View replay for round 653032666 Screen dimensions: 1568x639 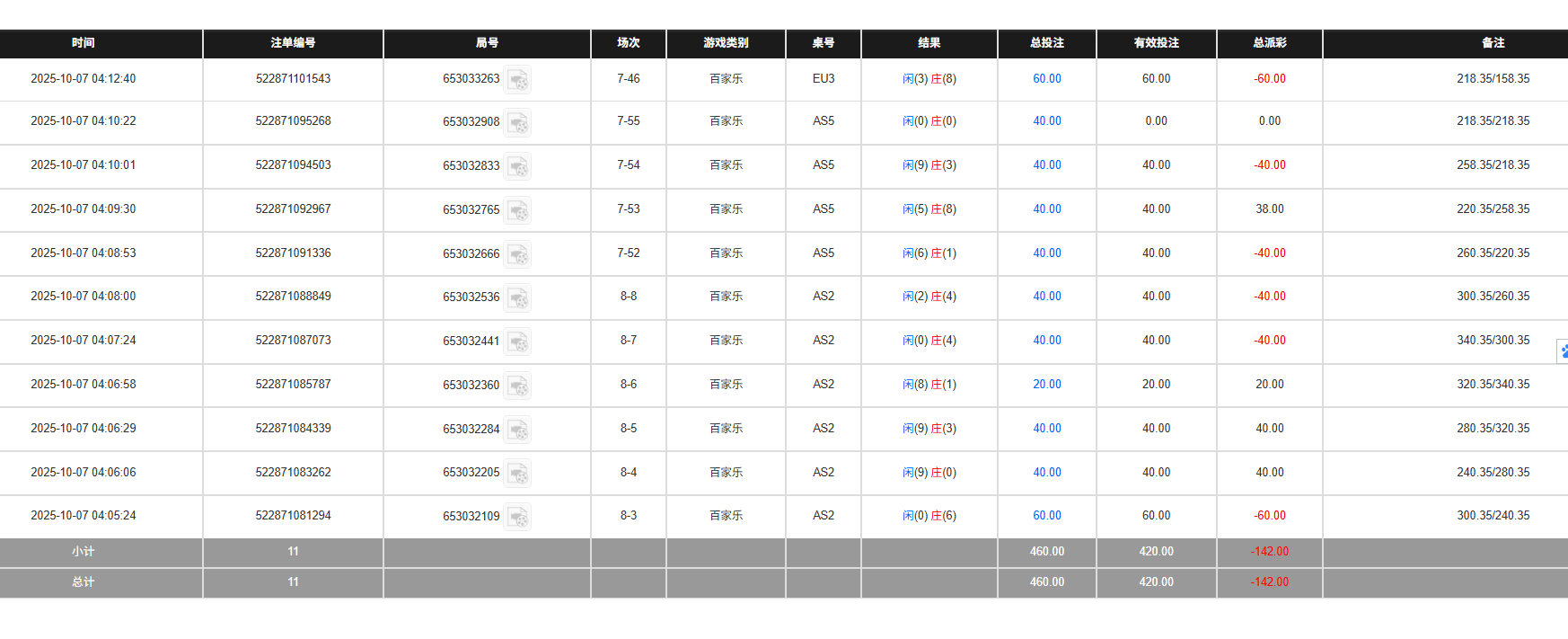point(517,254)
